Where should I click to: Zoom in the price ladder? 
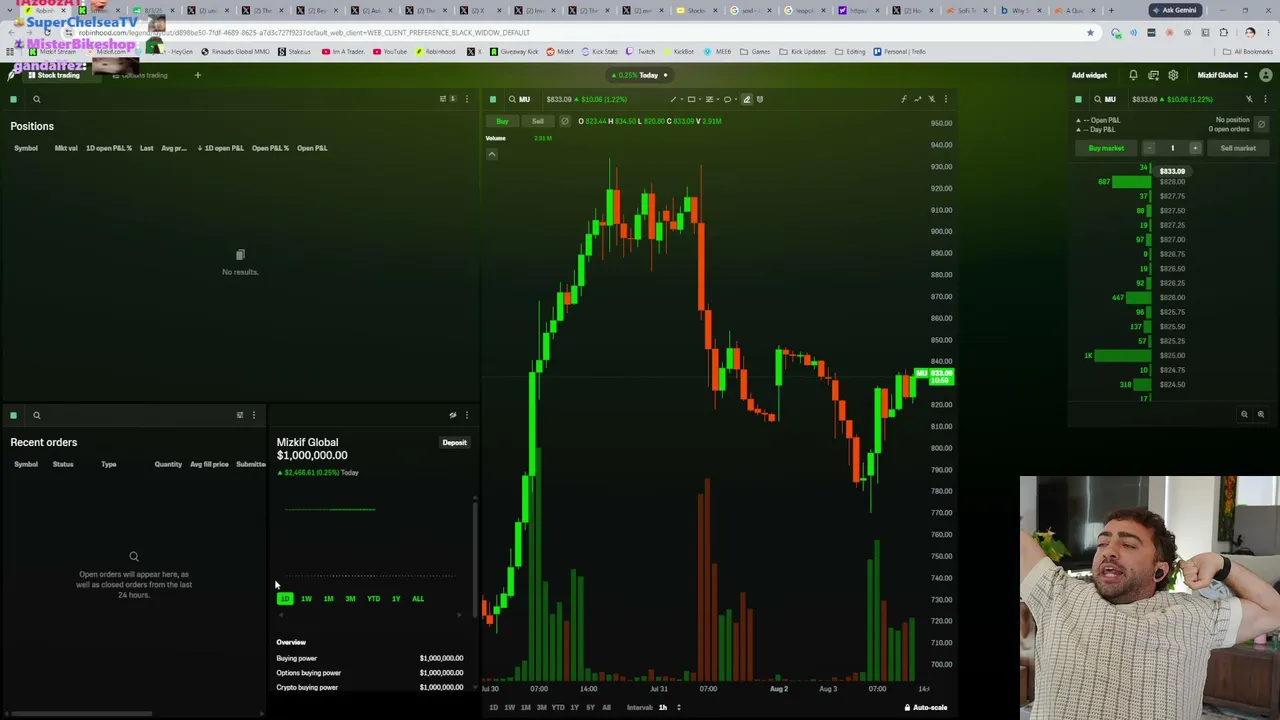click(x=1260, y=414)
